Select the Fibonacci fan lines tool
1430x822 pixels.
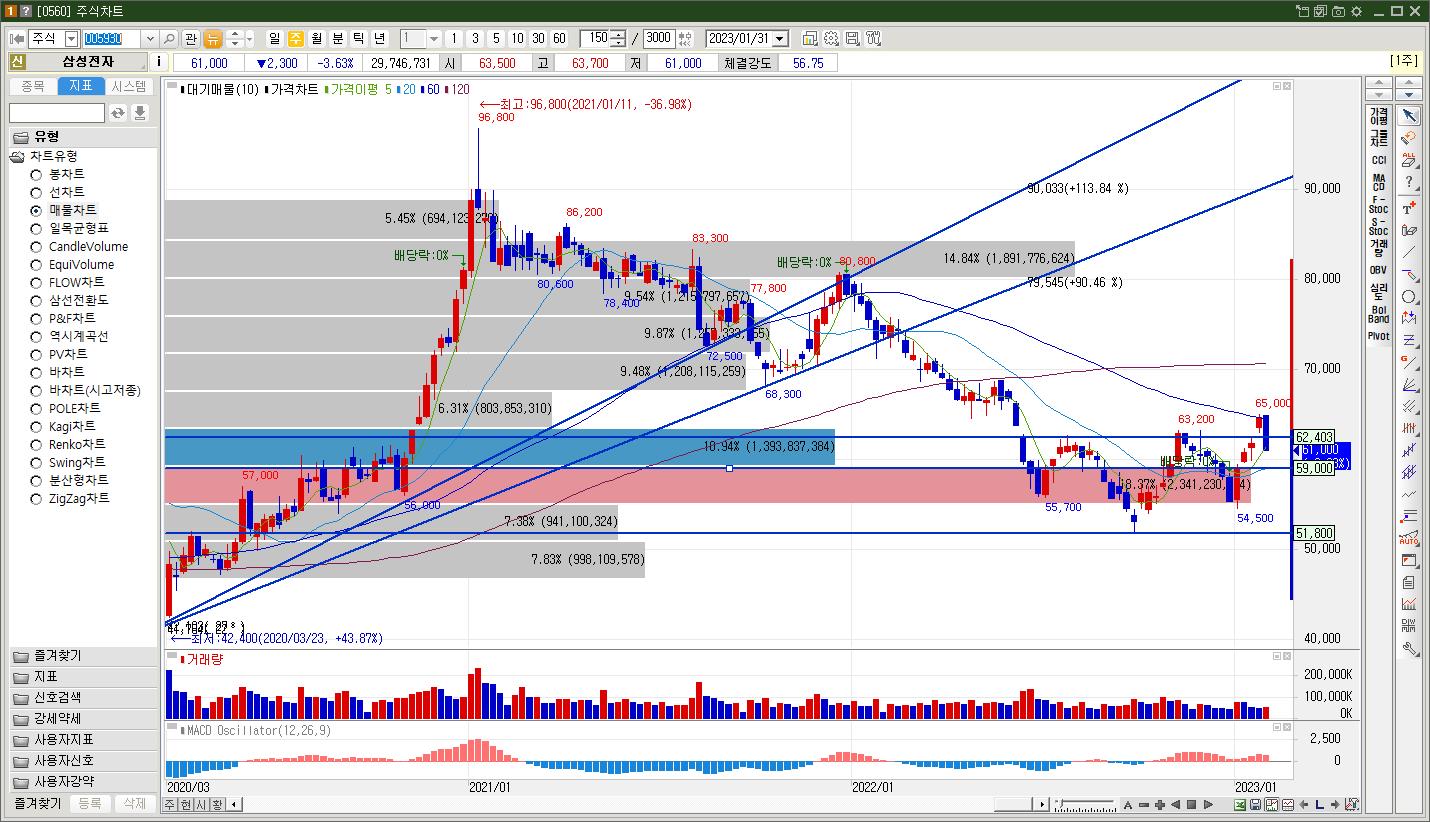pyautogui.click(x=1409, y=385)
